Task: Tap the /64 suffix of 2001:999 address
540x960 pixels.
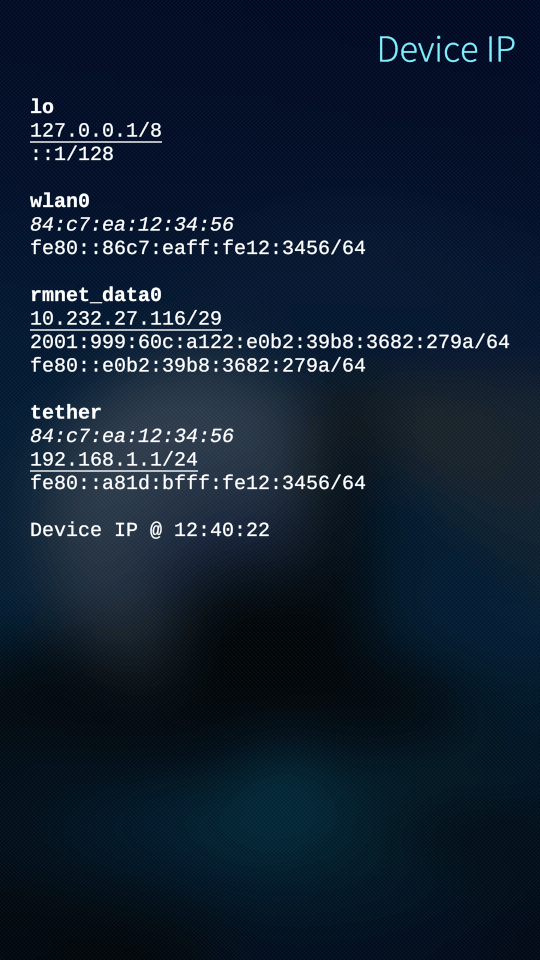Action: click(492, 342)
